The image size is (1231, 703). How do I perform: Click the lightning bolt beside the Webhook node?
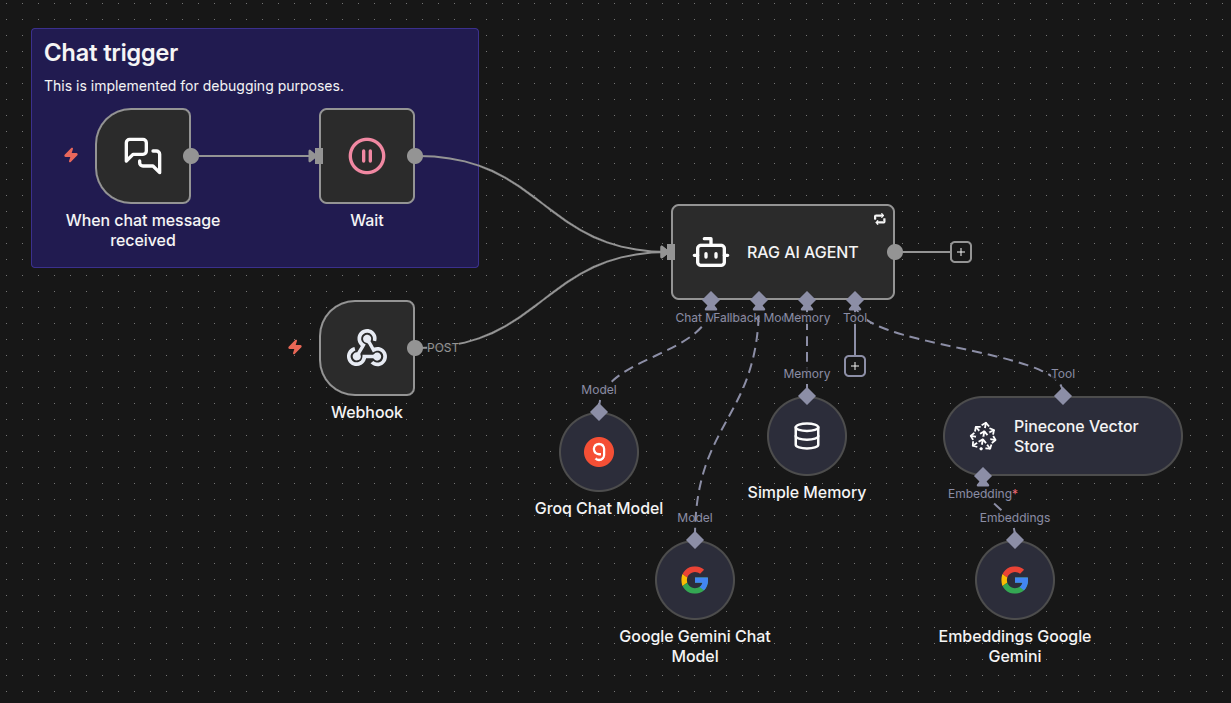tap(295, 348)
